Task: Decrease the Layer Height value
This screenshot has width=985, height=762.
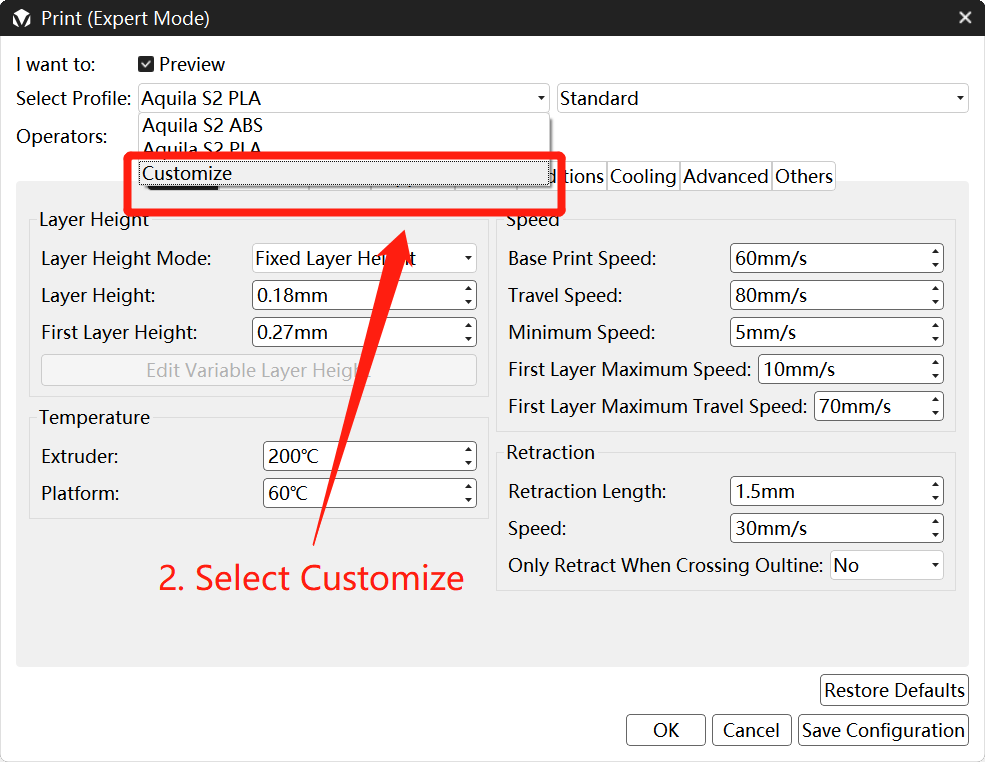Action: (469, 302)
